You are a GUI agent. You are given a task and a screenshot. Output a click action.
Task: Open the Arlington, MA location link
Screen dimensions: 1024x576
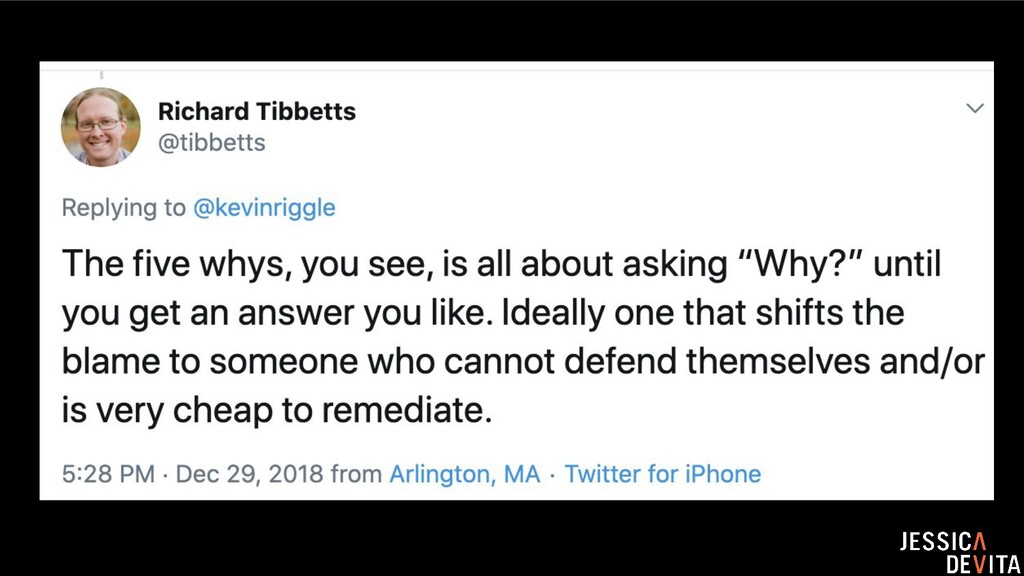464,473
